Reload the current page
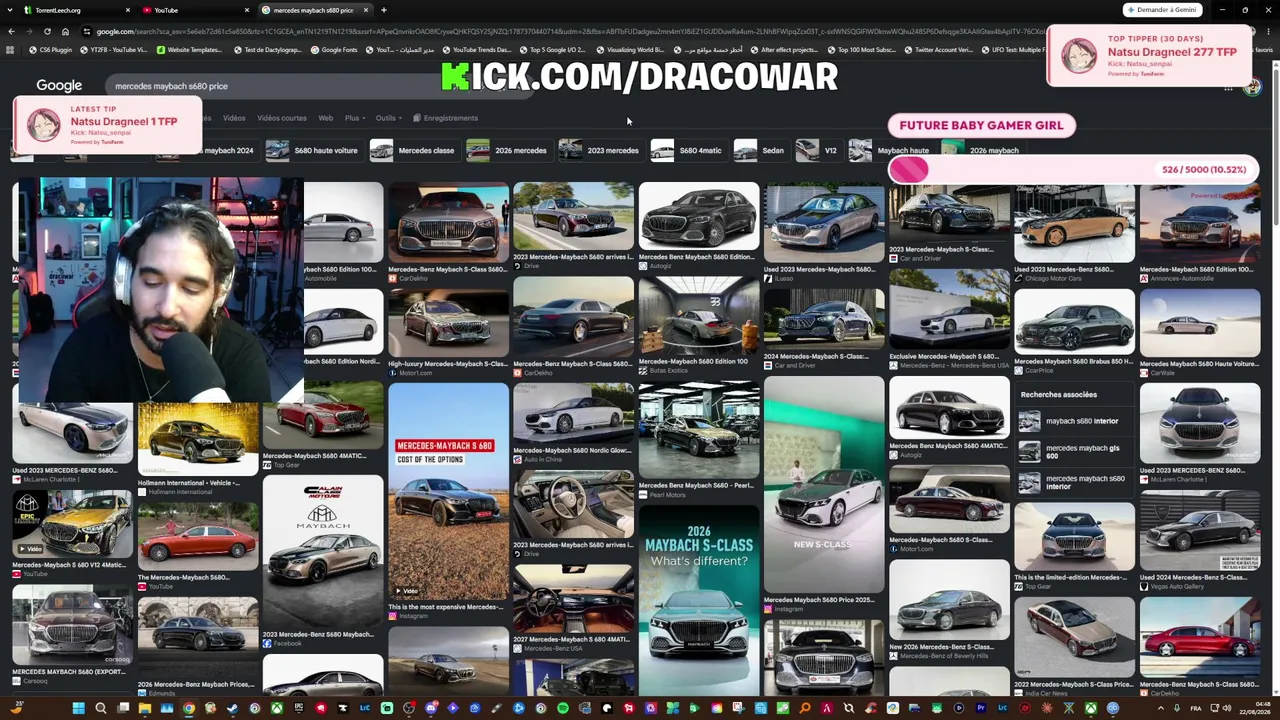The height and width of the screenshot is (720, 1280). coord(47,31)
